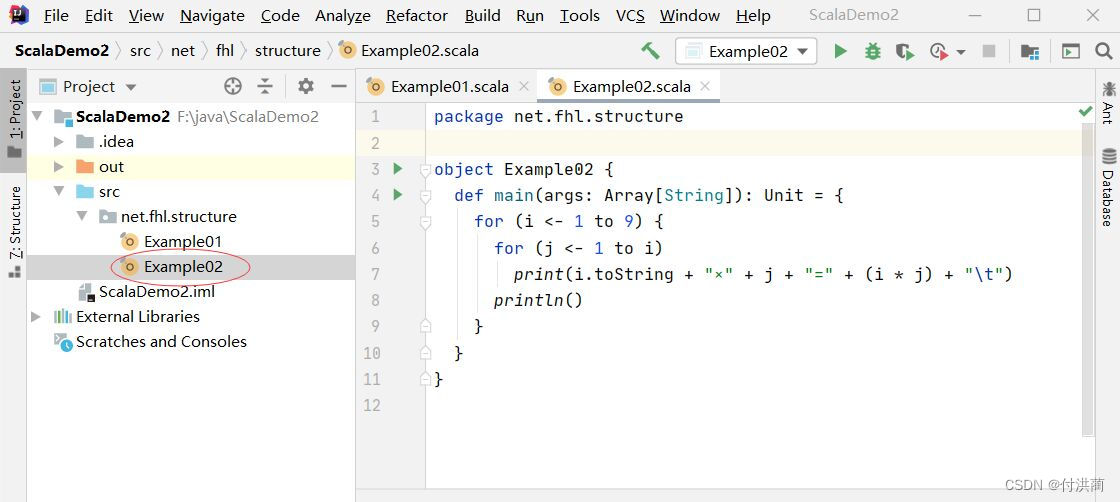This screenshot has height=502, width=1120.
Task: Open the Run menu
Action: pyautogui.click(x=530, y=16)
